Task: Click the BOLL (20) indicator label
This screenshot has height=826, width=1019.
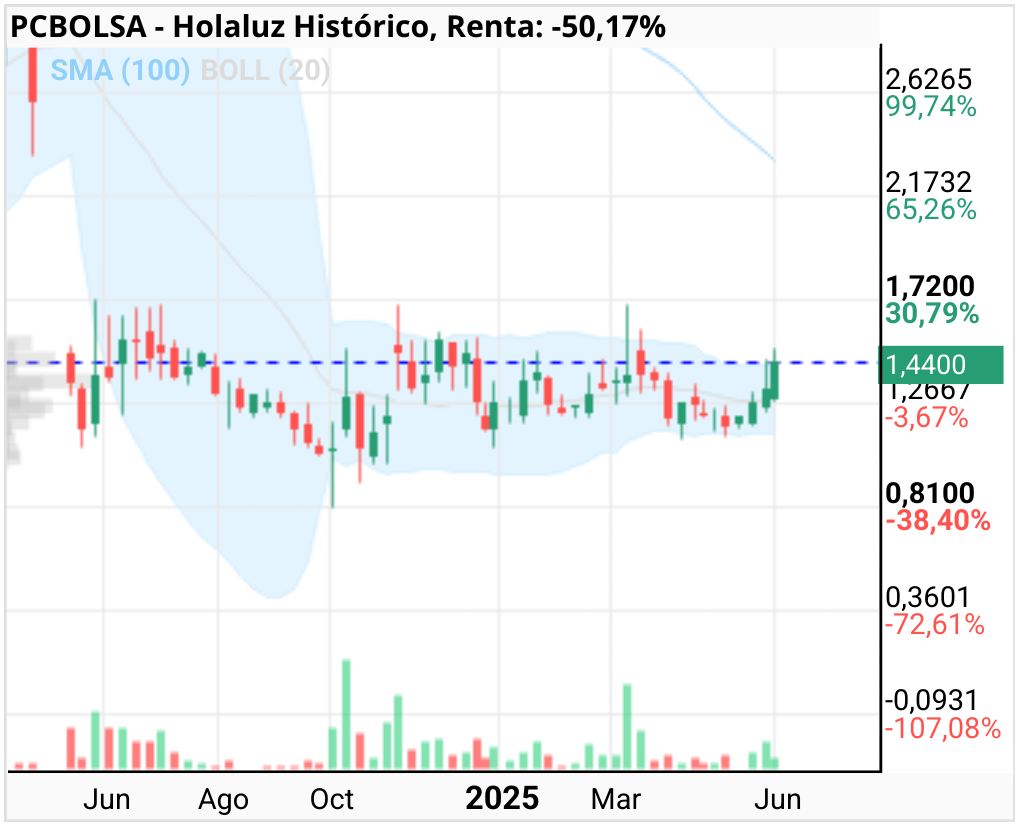Action: pyautogui.click(x=265, y=70)
